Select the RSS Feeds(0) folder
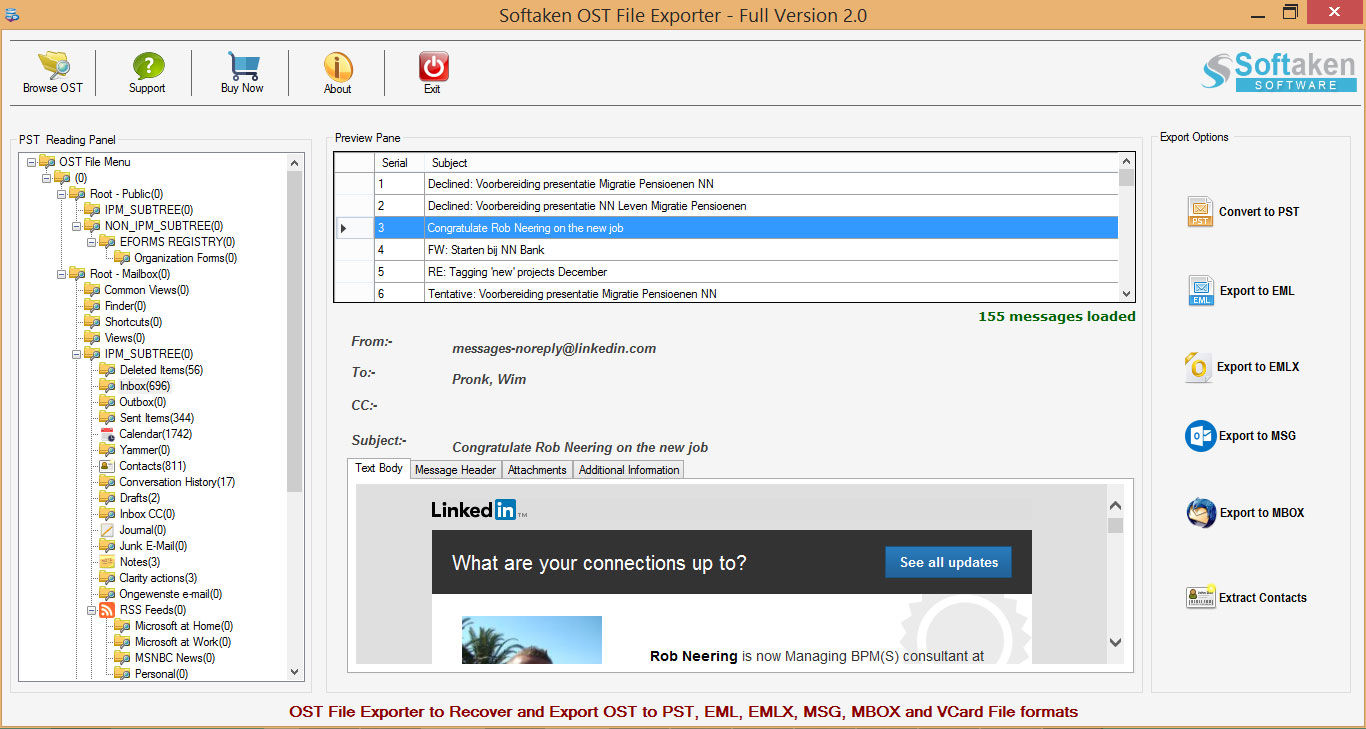 (152, 610)
